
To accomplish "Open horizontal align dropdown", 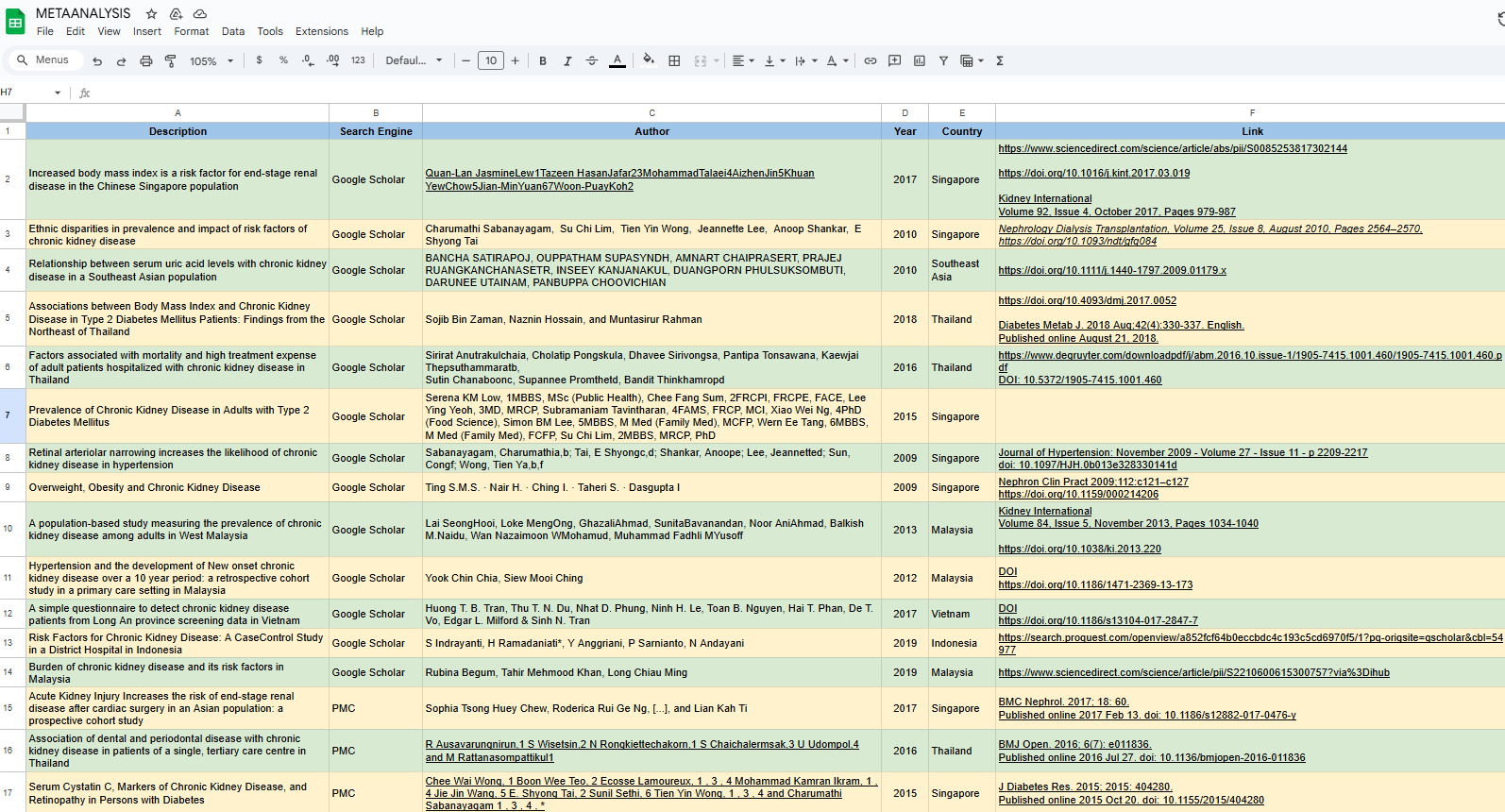I will [743, 60].
